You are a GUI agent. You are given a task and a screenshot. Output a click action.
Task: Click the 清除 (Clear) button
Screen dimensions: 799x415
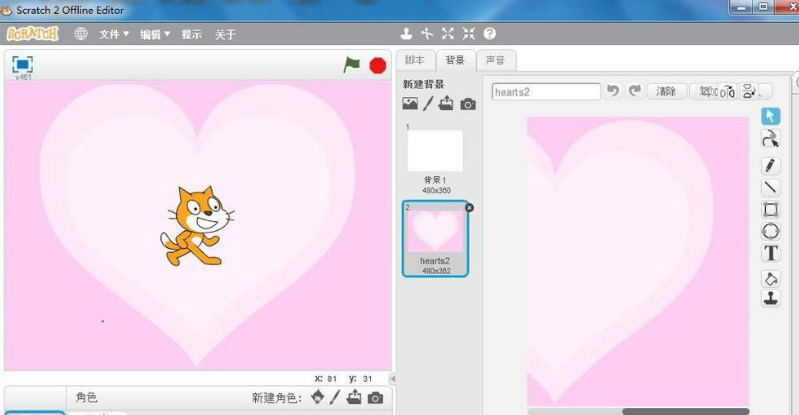coord(666,91)
